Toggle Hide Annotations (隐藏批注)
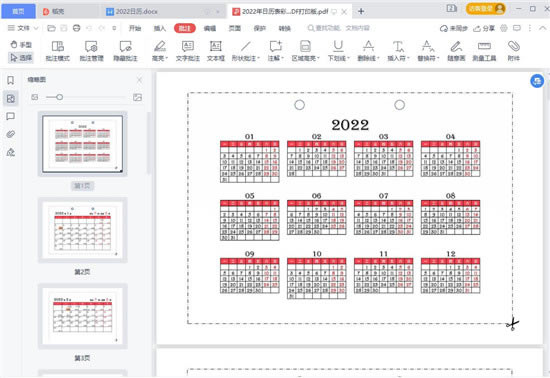 (125, 51)
